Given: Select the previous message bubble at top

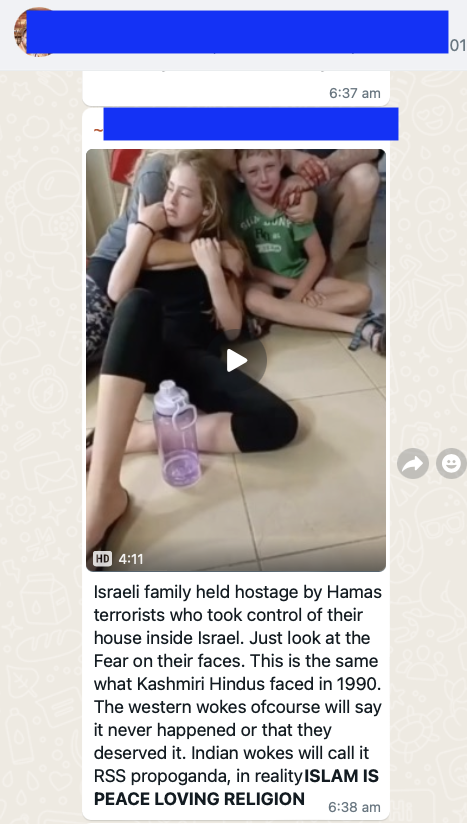Looking at the screenshot, I should [x=236, y=88].
